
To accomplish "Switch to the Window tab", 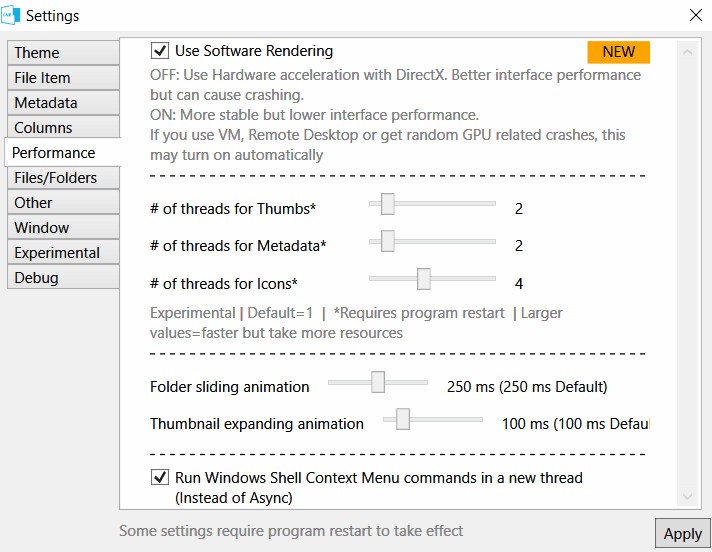I will 64,227.
